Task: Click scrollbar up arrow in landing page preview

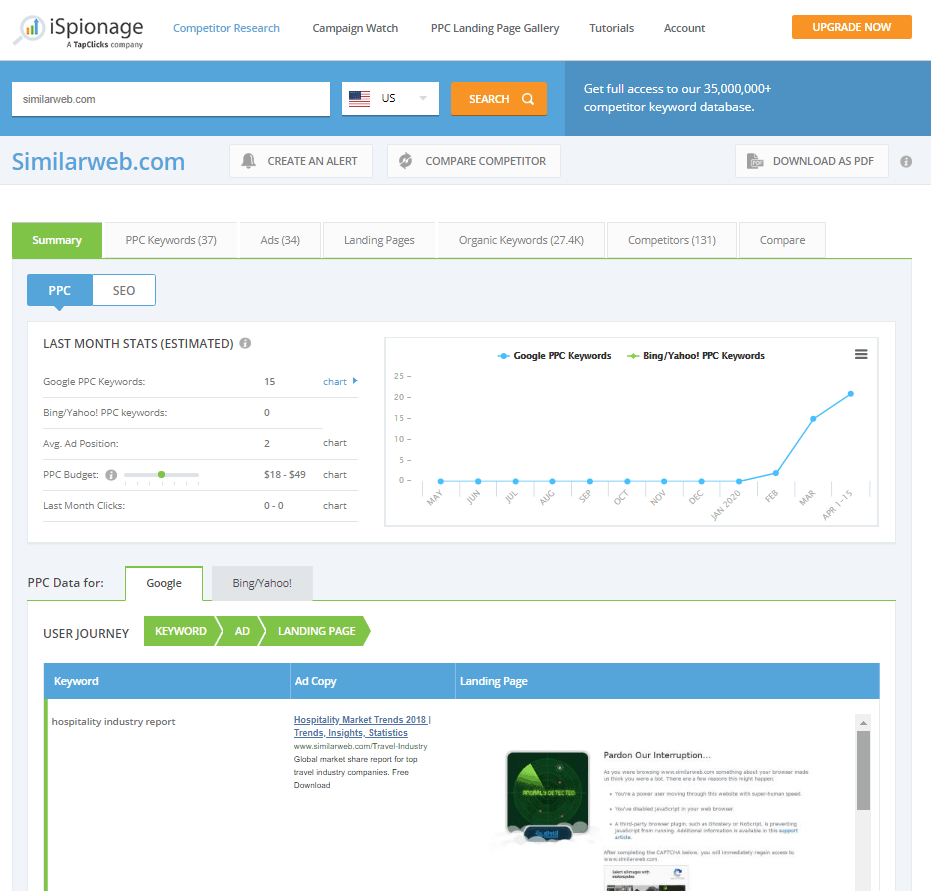Action: (x=863, y=722)
